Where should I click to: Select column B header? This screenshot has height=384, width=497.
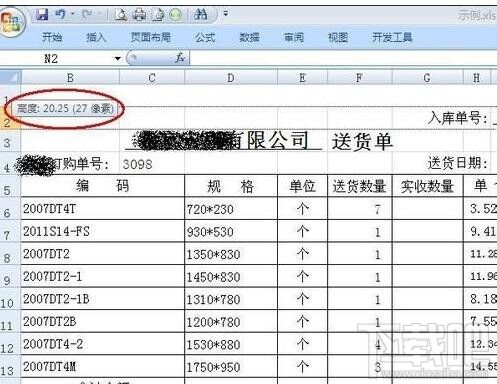click(x=70, y=78)
